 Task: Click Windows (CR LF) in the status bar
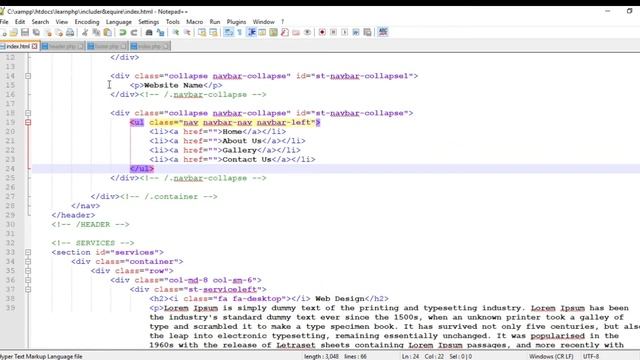[x=551, y=356]
